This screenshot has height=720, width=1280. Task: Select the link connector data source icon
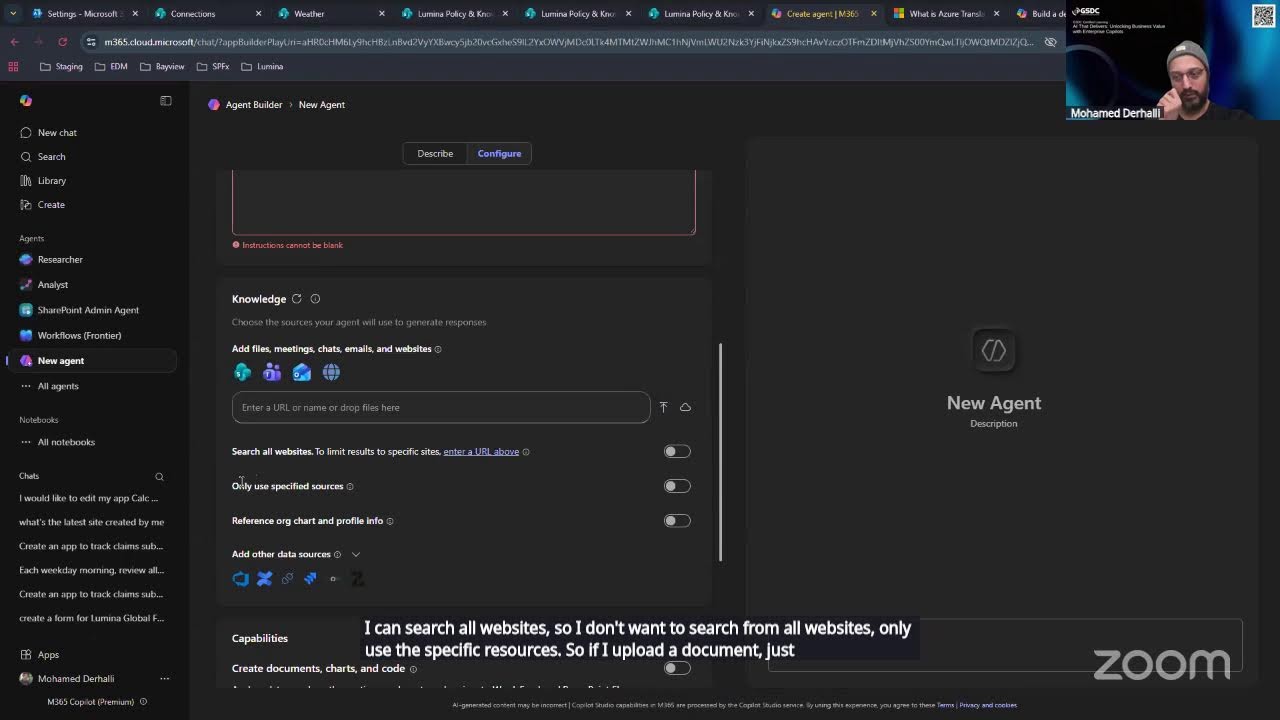(x=287, y=578)
